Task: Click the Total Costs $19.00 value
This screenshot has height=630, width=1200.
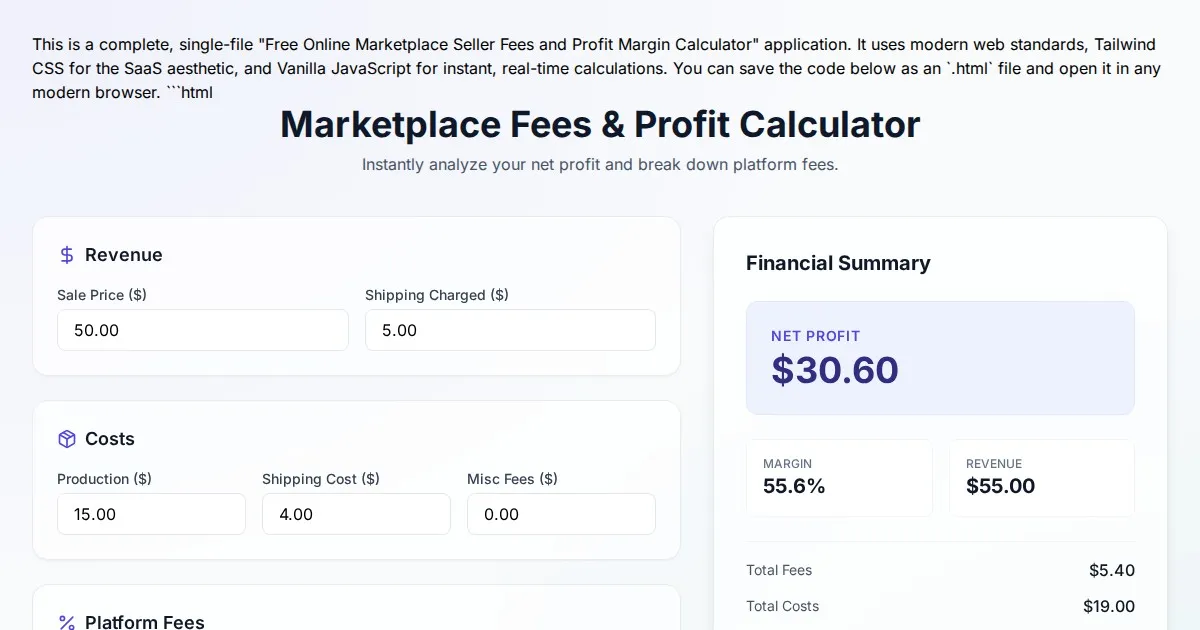Action: pyautogui.click(x=1108, y=606)
